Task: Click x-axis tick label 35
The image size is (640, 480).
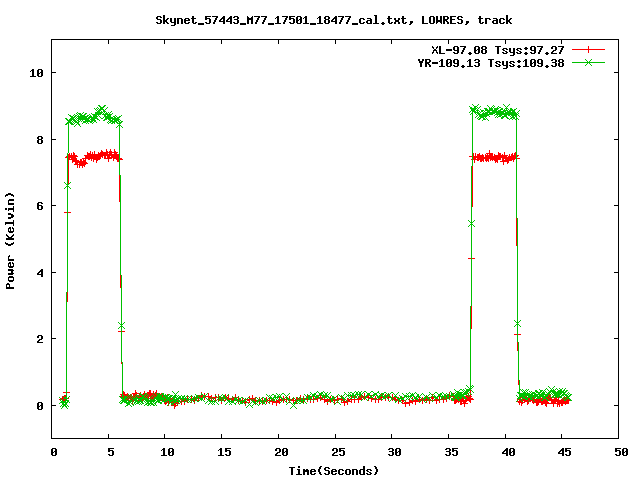Action: (451, 452)
